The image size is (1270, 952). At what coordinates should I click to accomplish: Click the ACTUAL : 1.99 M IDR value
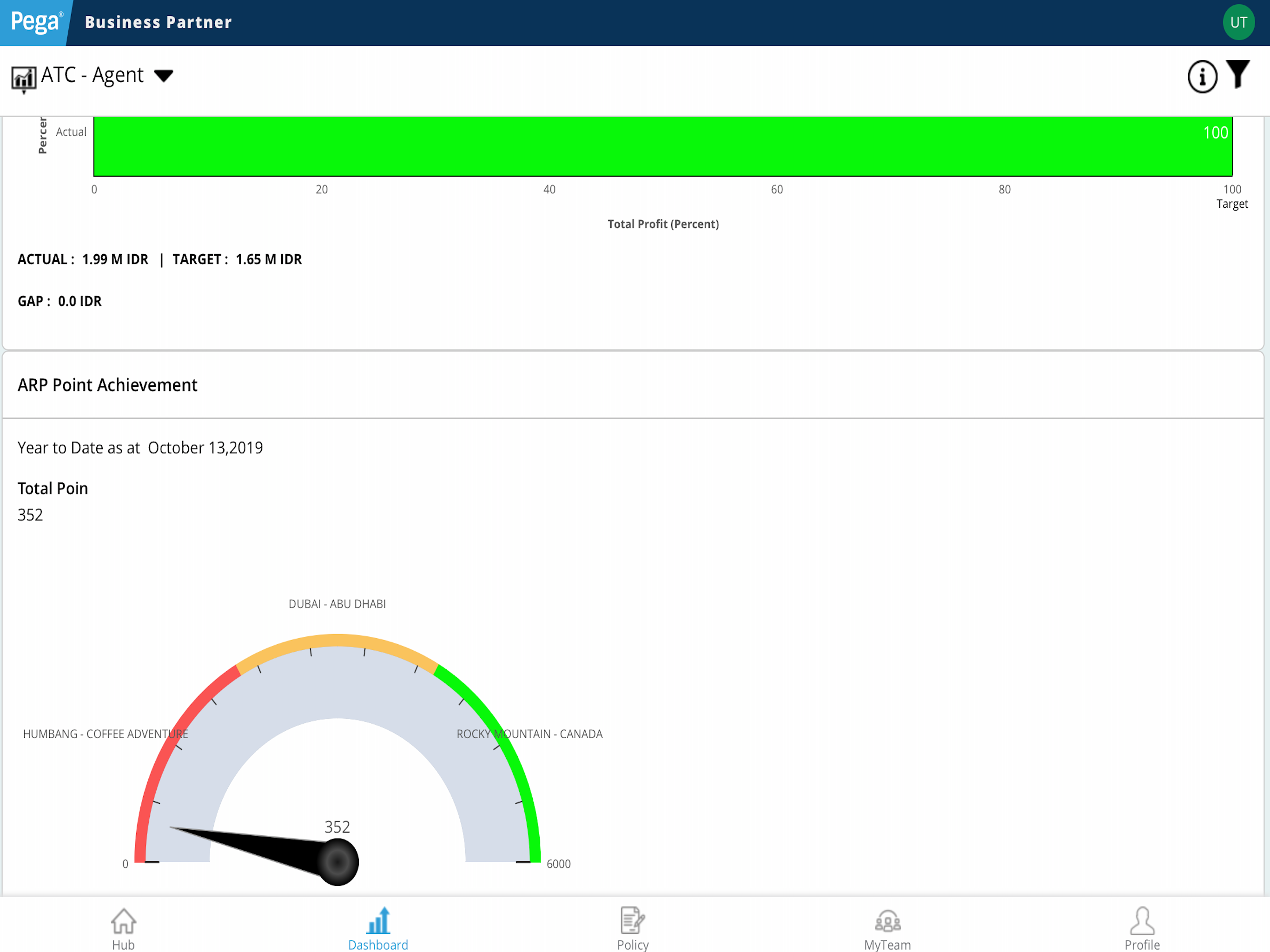(x=83, y=259)
